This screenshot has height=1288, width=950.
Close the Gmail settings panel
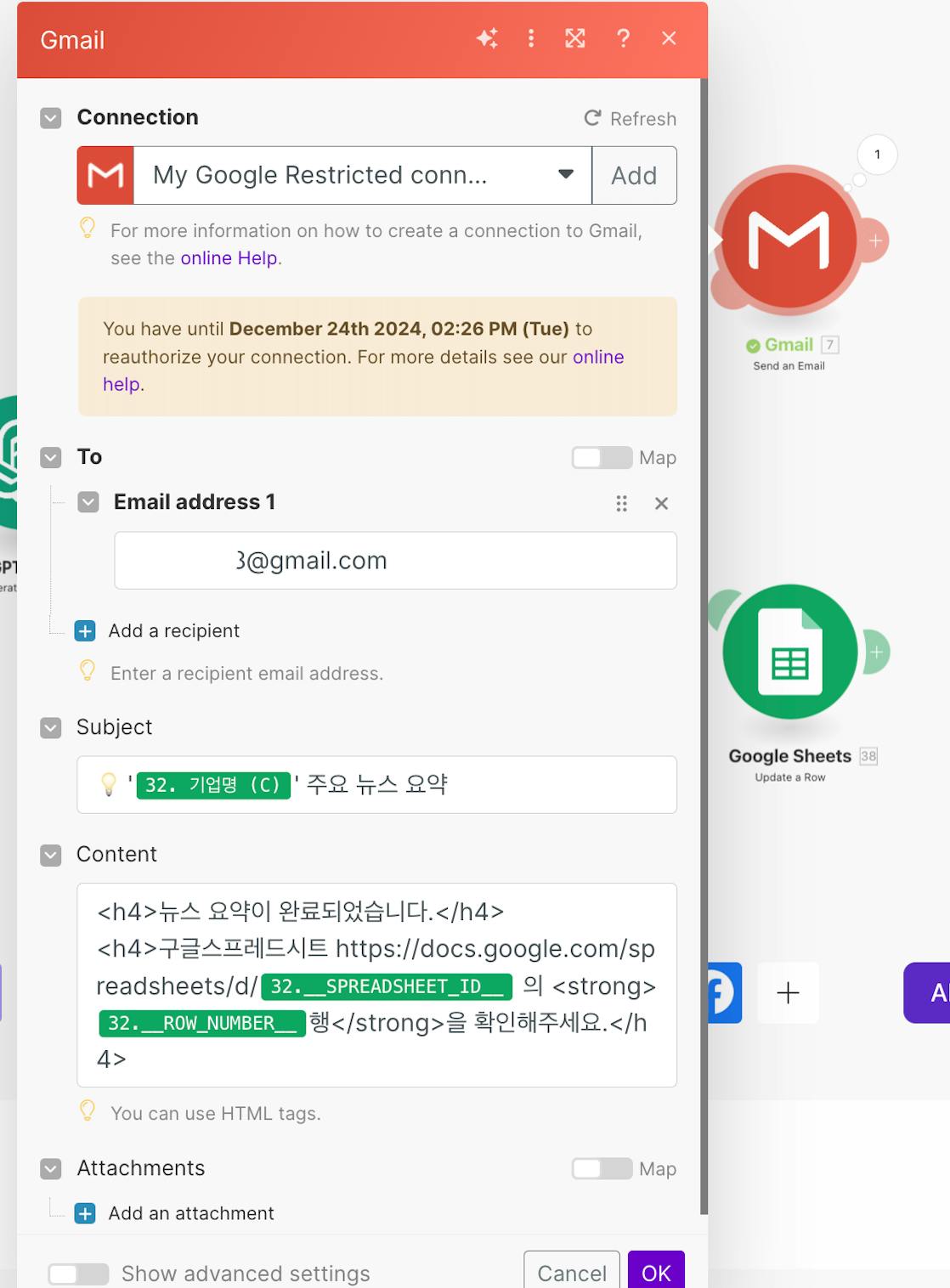pyautogui.click(x=669, y=38)
